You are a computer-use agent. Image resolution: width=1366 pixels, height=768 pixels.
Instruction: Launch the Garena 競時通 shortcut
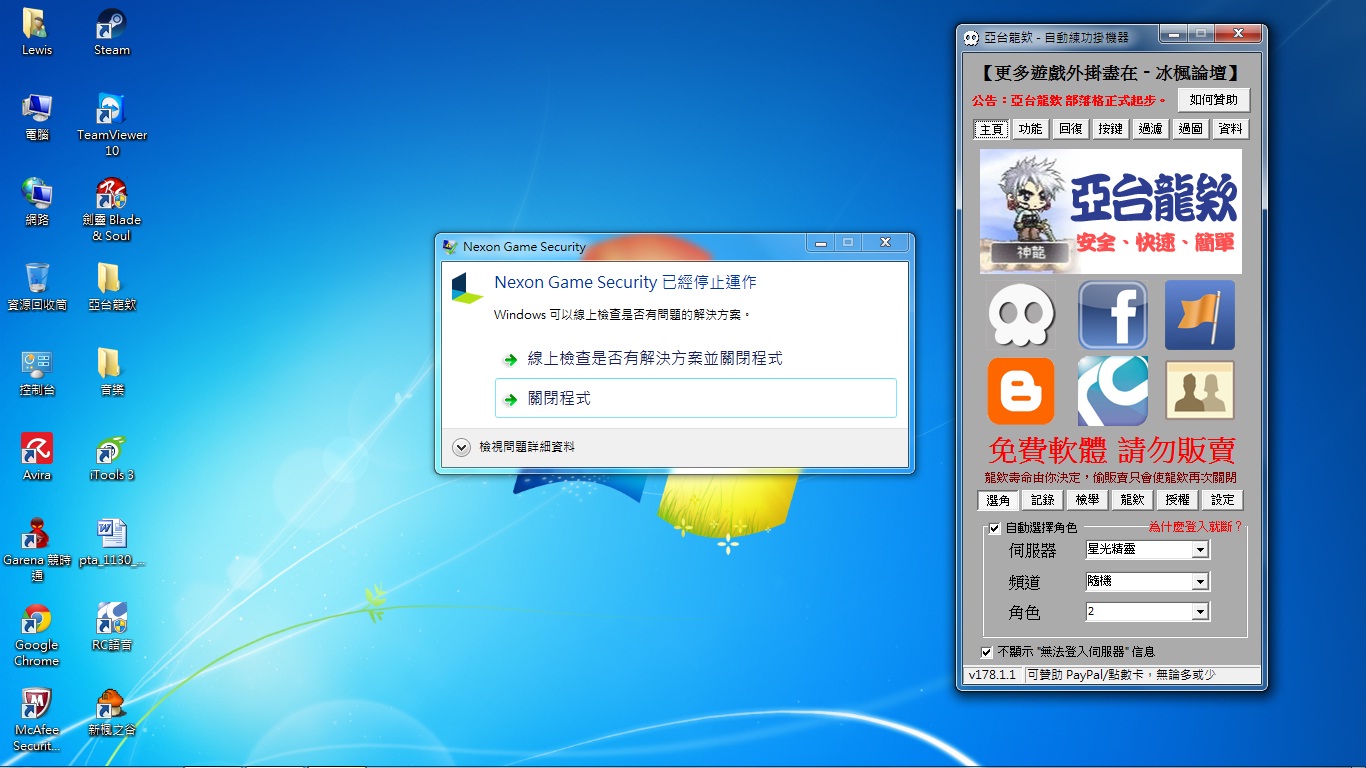(x=37, y=549)
